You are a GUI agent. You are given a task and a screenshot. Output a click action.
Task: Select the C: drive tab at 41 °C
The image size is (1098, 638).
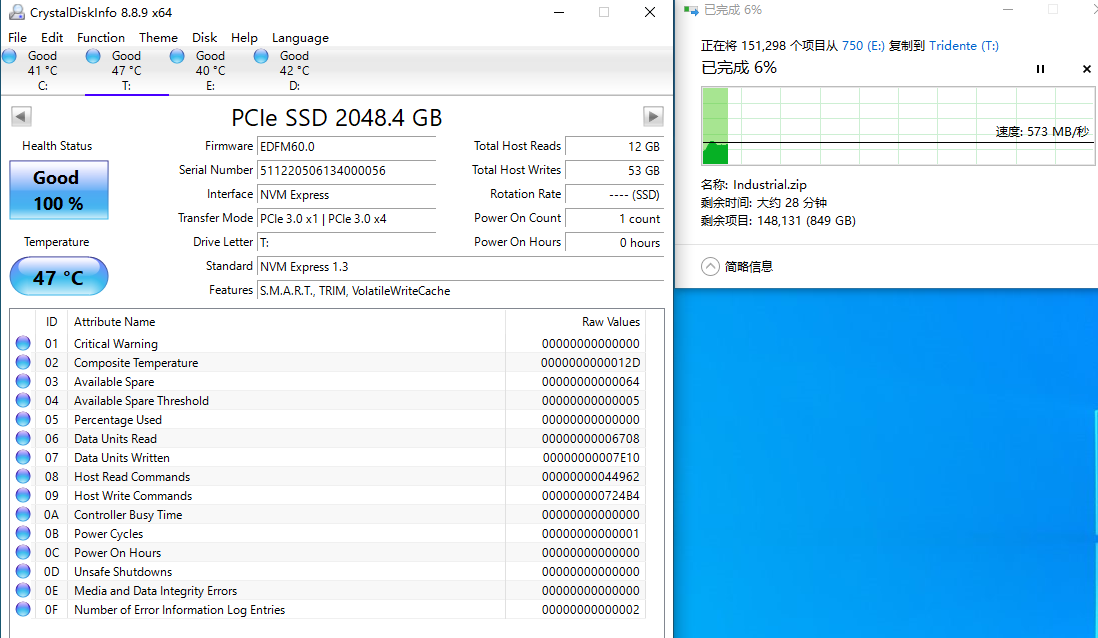pyautogui.click(x=43, y=70)
